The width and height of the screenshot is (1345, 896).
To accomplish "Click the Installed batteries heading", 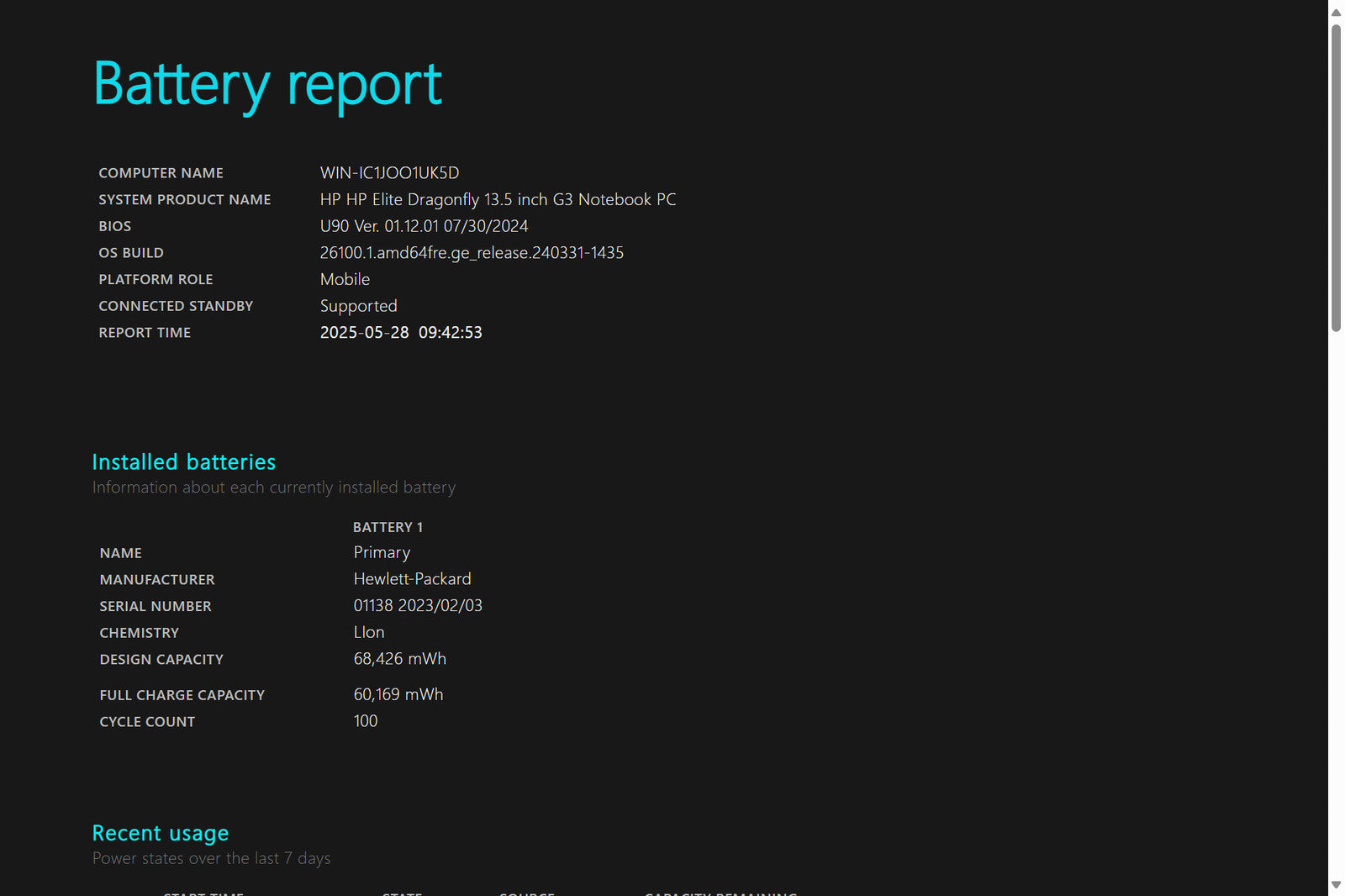I will [183, 462].
